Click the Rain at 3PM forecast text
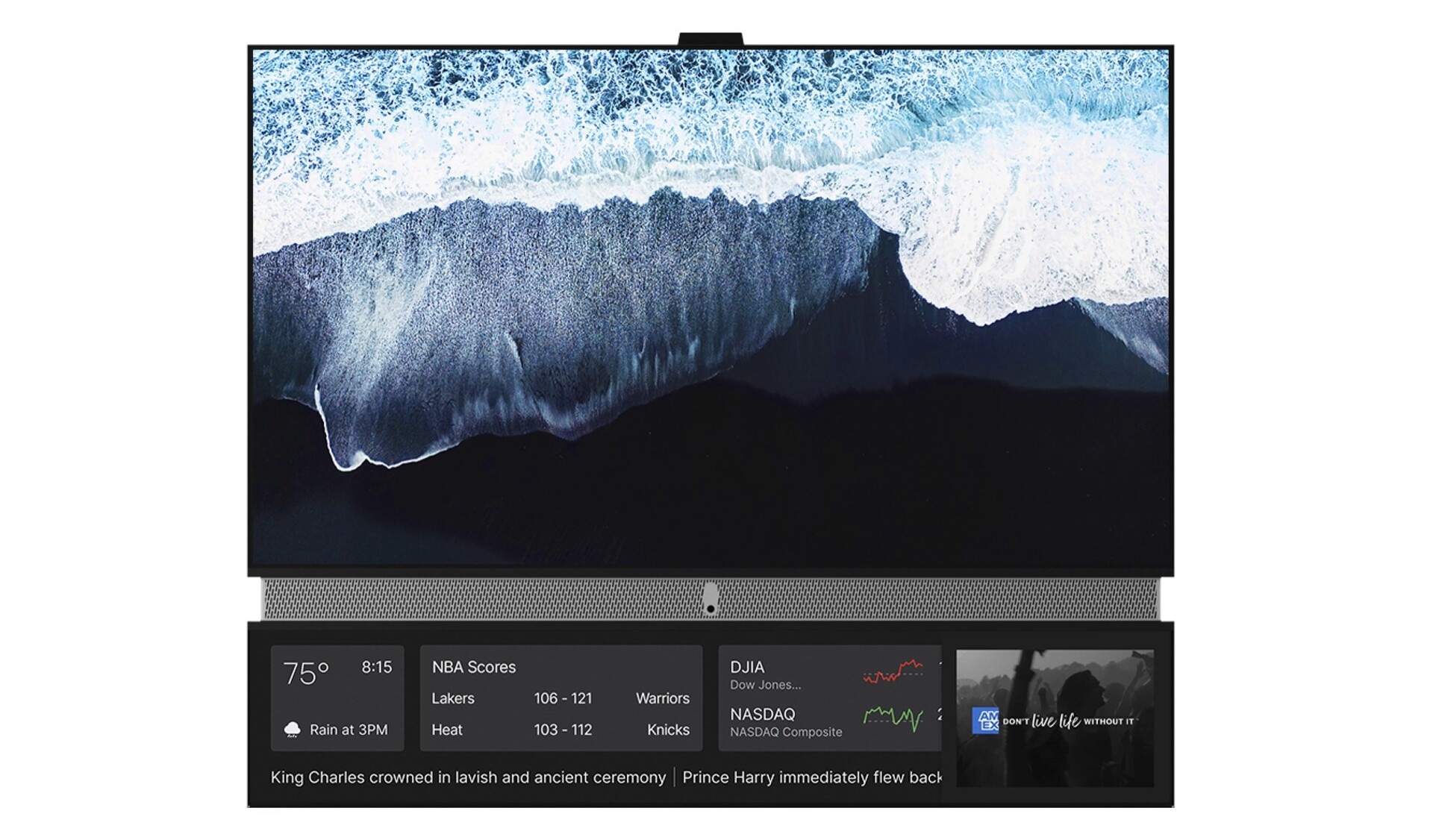1433x840 pixels. click(x=349, y=730)
